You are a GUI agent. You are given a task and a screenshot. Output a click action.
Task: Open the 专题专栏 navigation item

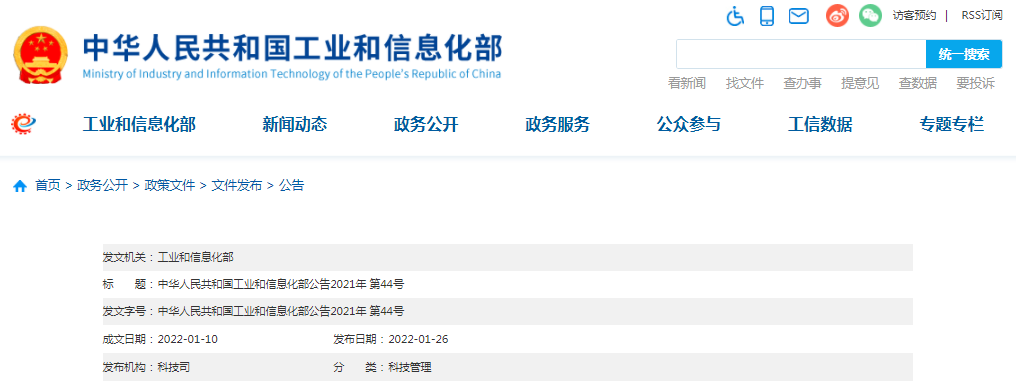click(951, 124)
